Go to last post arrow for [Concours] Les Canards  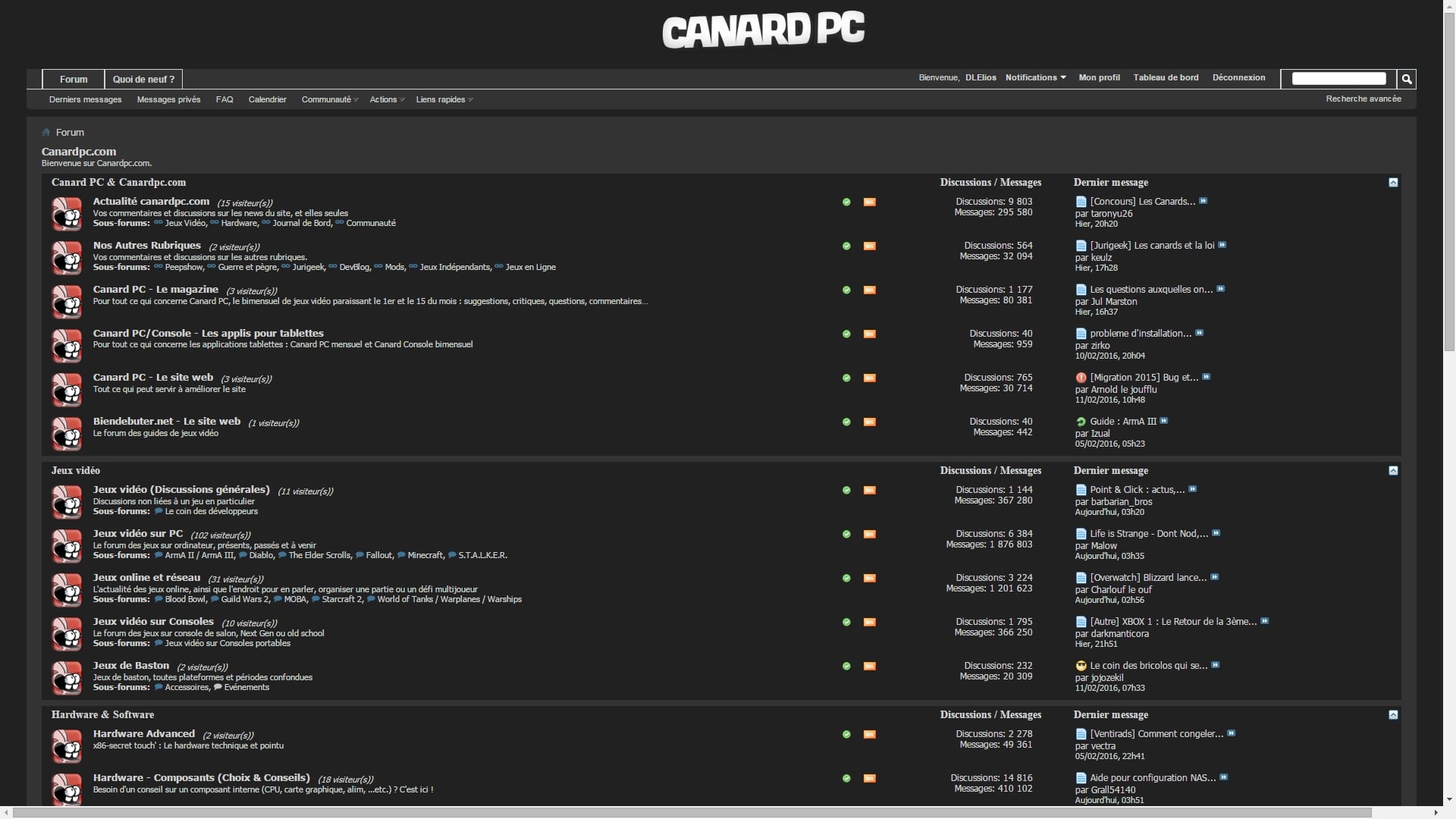(x=1203, y=201)
